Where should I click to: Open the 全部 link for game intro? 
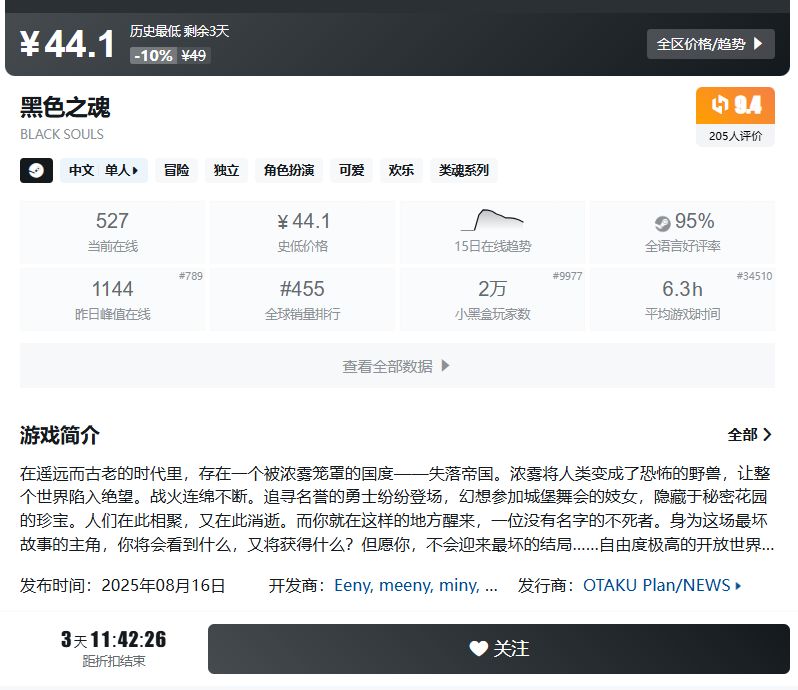(750, 435)
